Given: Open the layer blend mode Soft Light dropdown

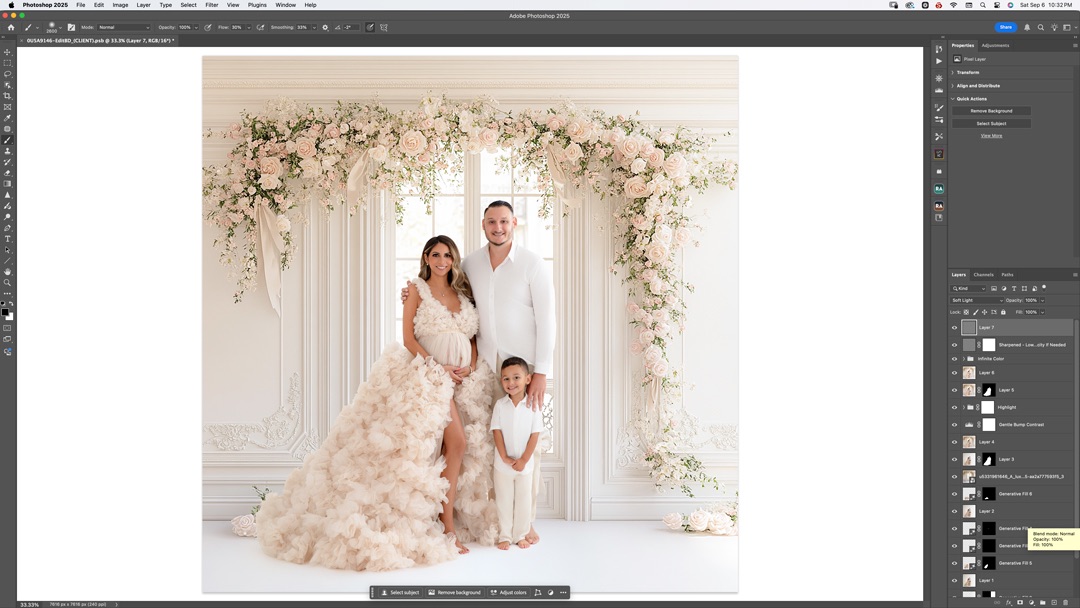Looking at the screenshot, I should point(977,300).
